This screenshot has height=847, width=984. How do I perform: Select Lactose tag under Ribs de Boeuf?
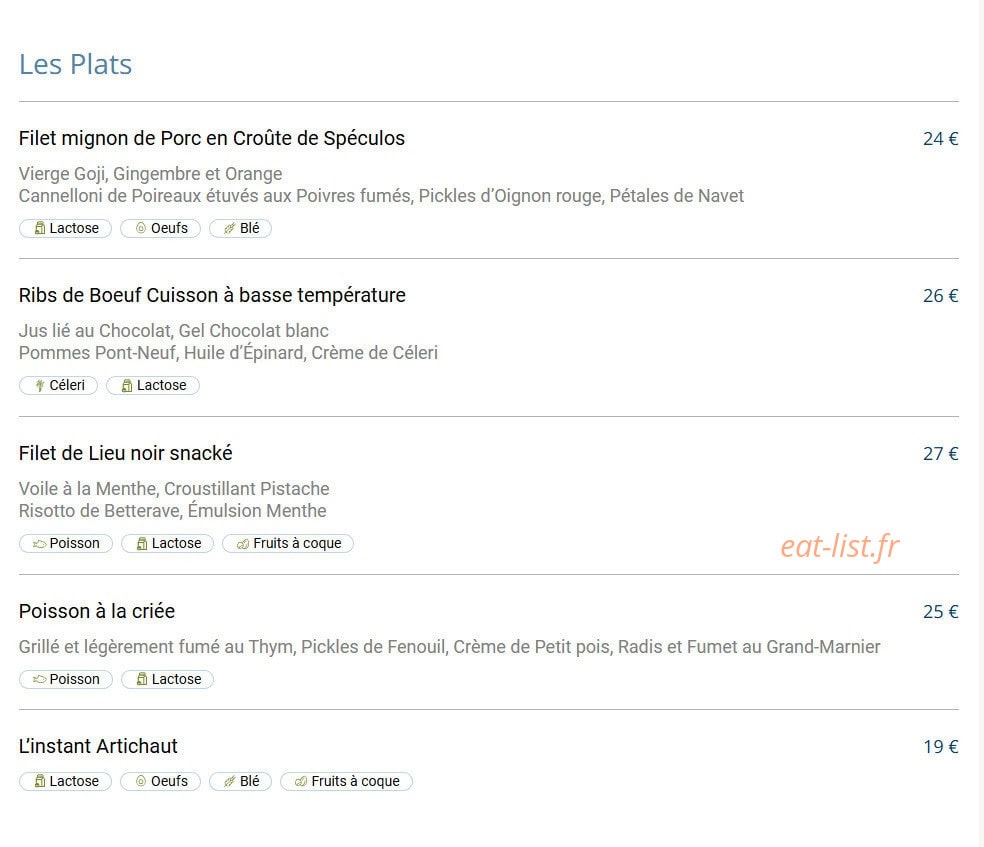153,385
